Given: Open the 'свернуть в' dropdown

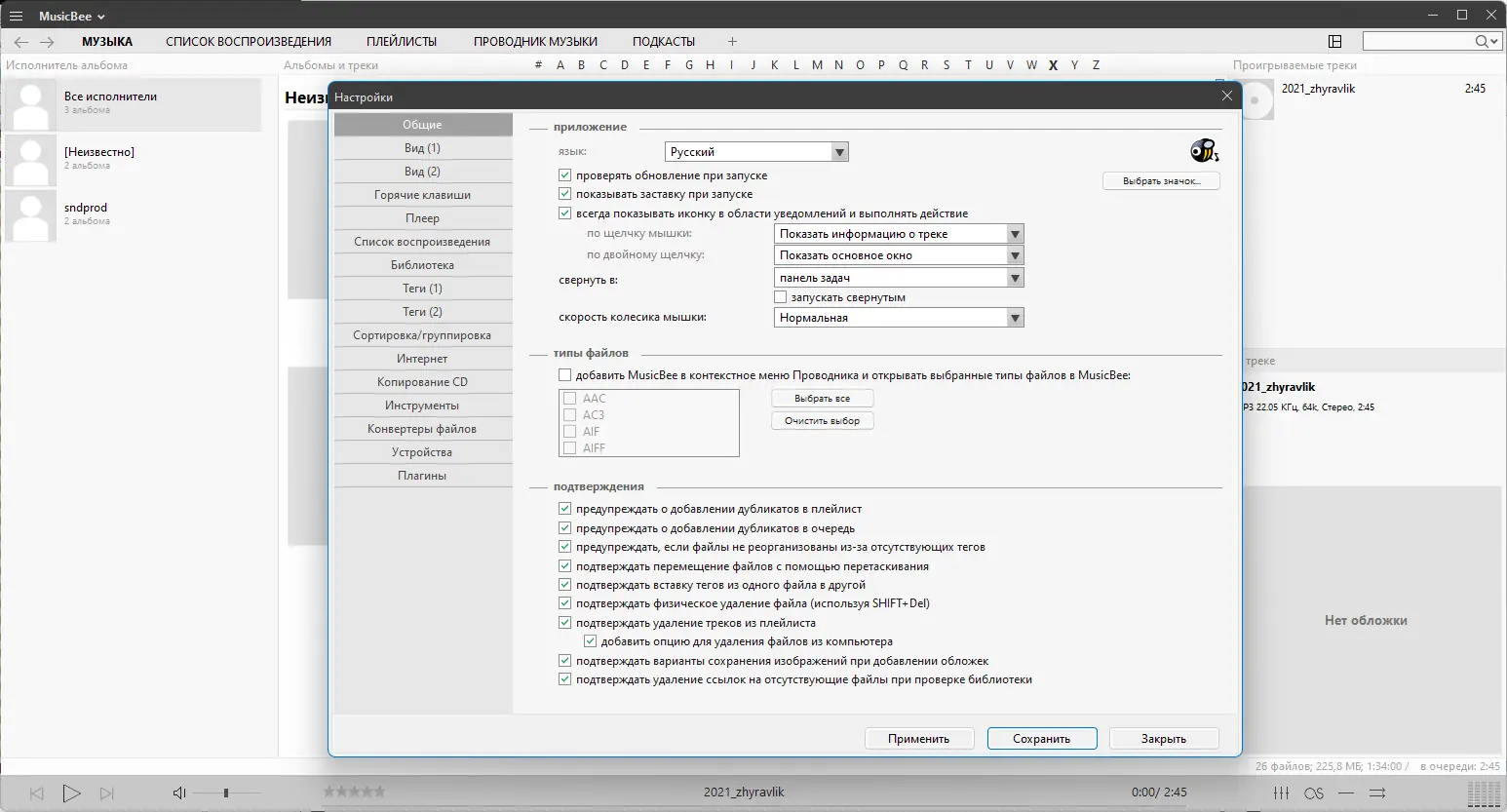Looking at the screenshot, I should click(899, 278).
